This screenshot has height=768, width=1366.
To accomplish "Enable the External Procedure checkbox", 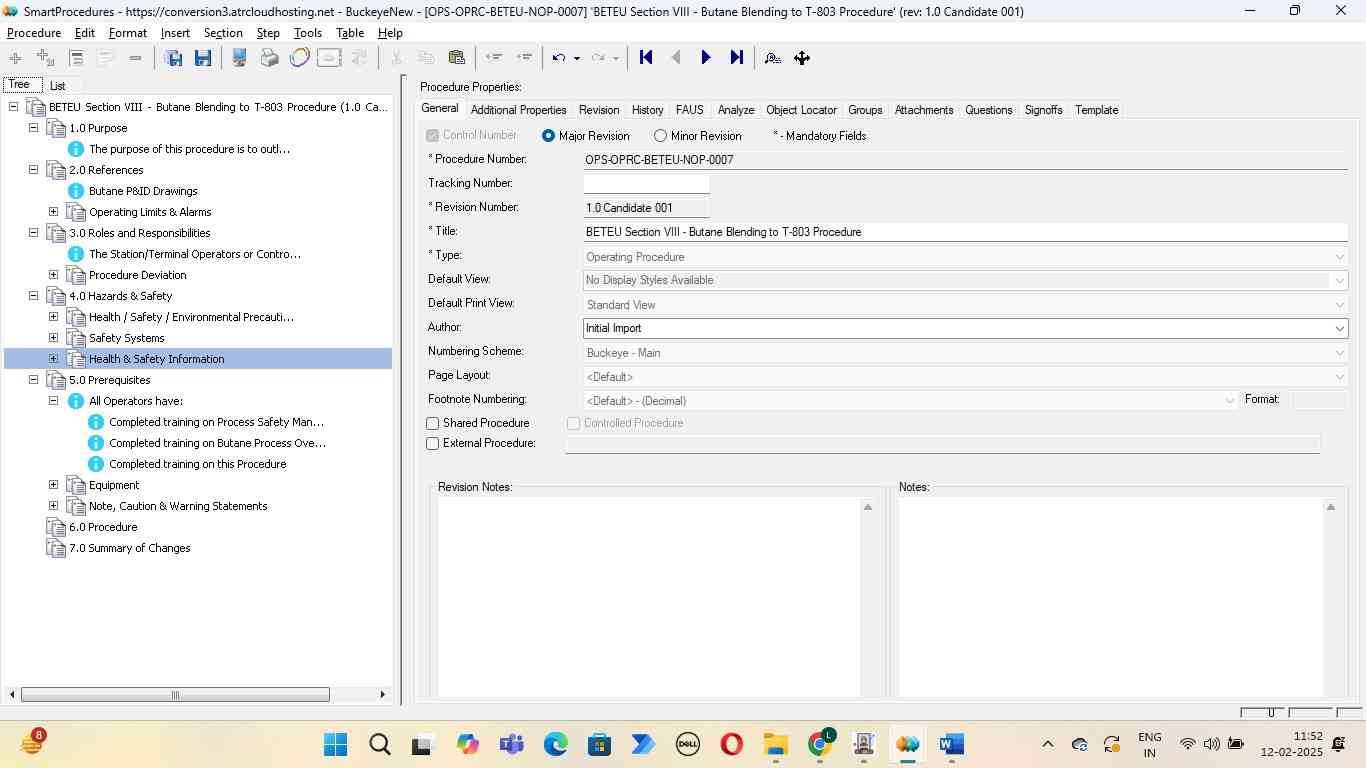I will [433, 444].
